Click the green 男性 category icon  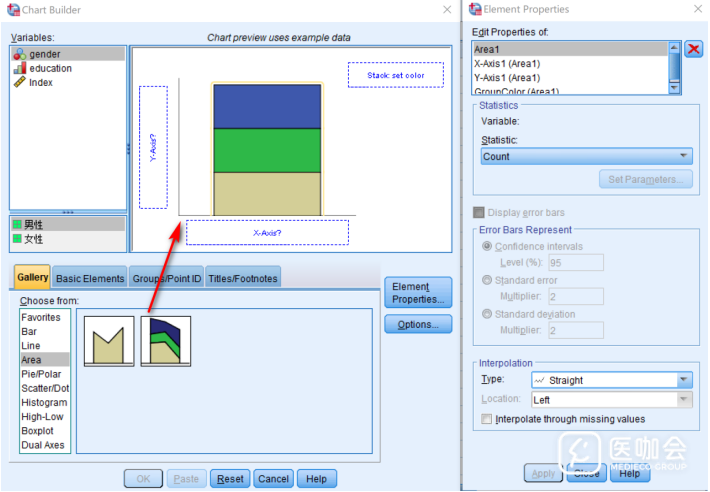(x=17, y=225)
